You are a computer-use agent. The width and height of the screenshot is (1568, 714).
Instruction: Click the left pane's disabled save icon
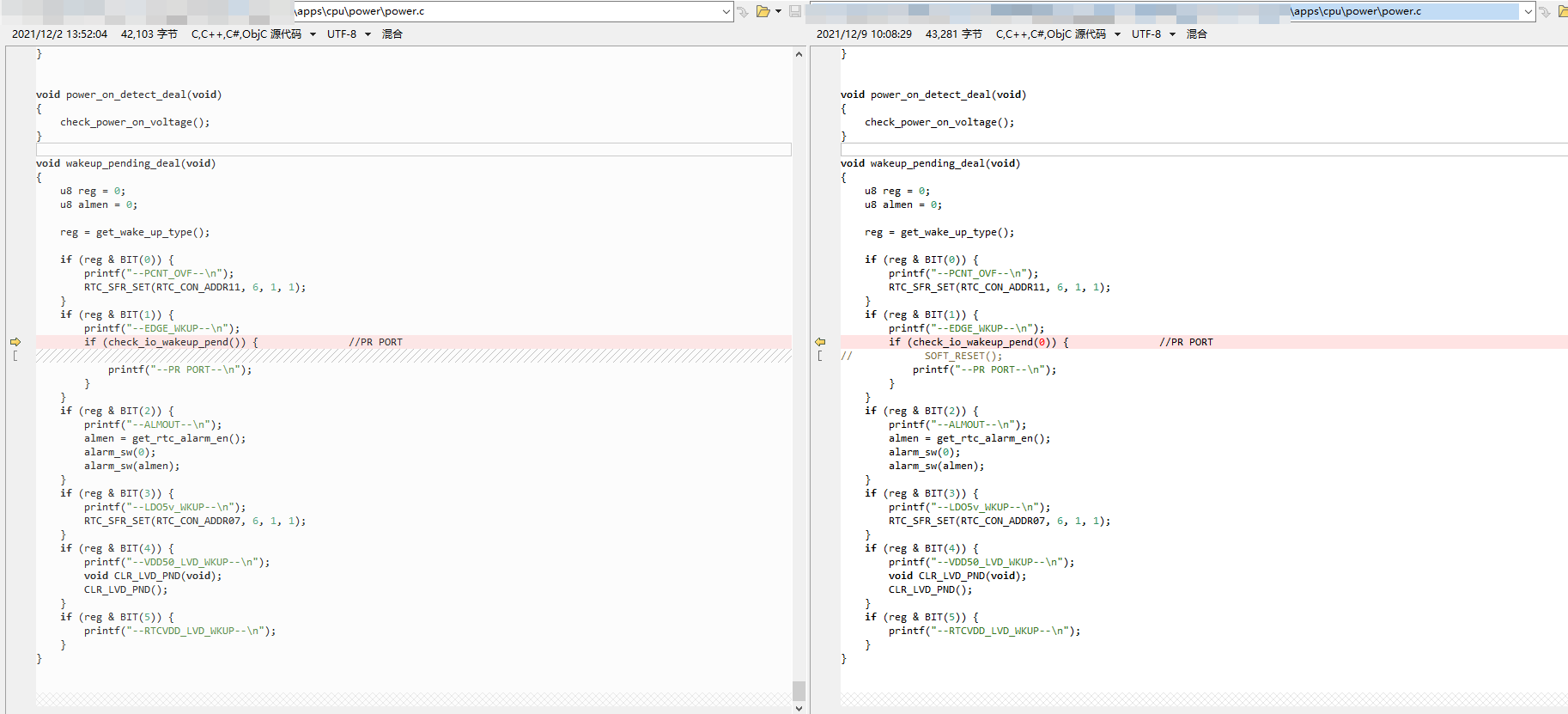tap(795, 11)
